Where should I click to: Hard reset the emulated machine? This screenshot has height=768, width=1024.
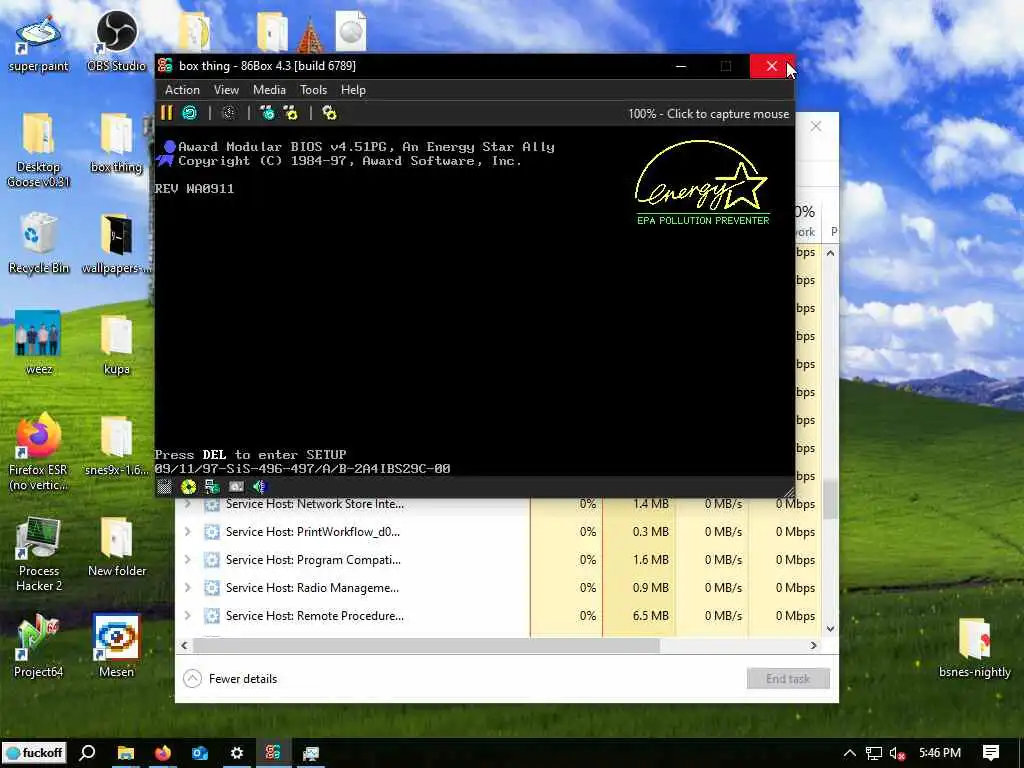189,113
